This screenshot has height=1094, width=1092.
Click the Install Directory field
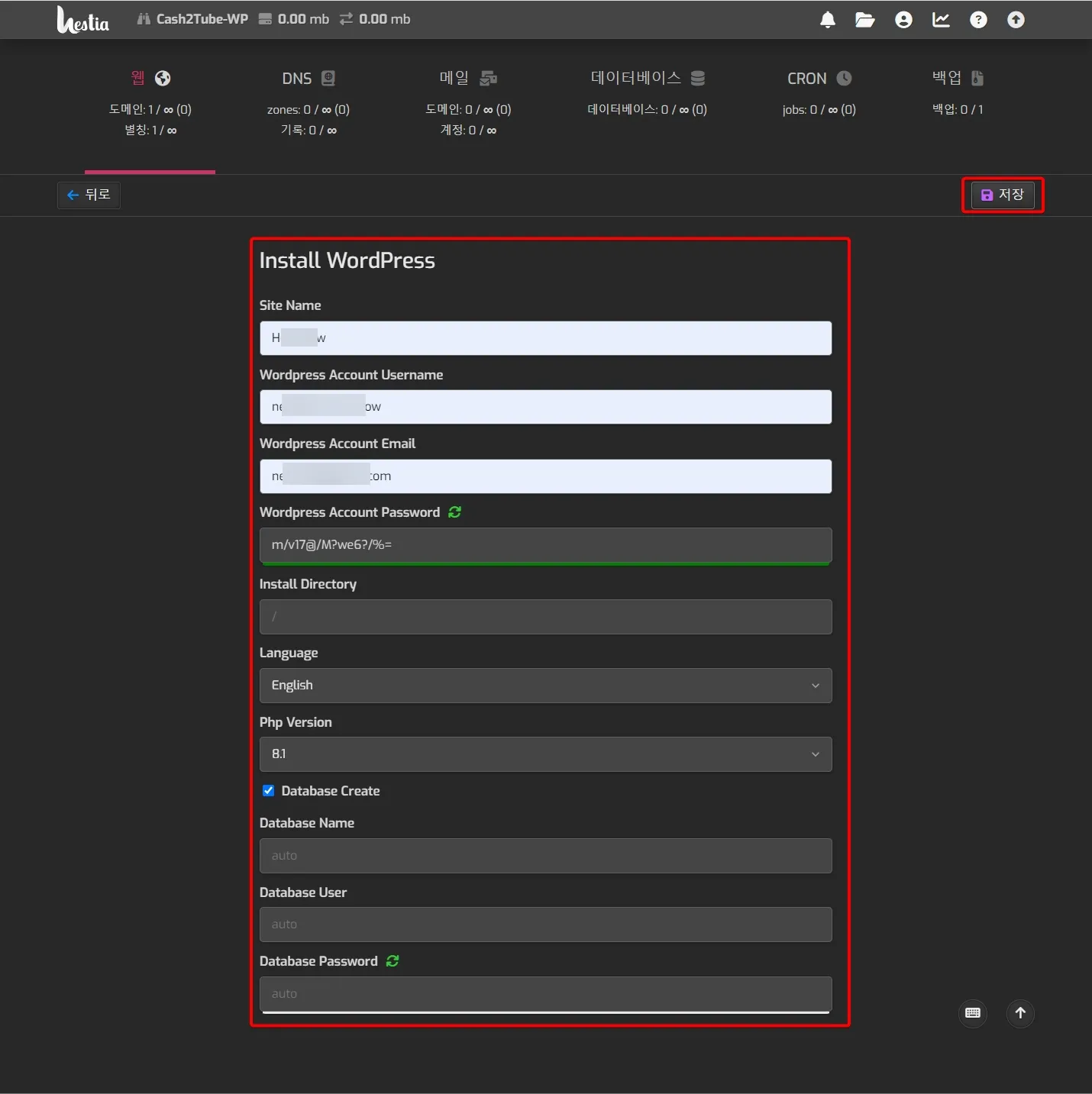point(545,617)
